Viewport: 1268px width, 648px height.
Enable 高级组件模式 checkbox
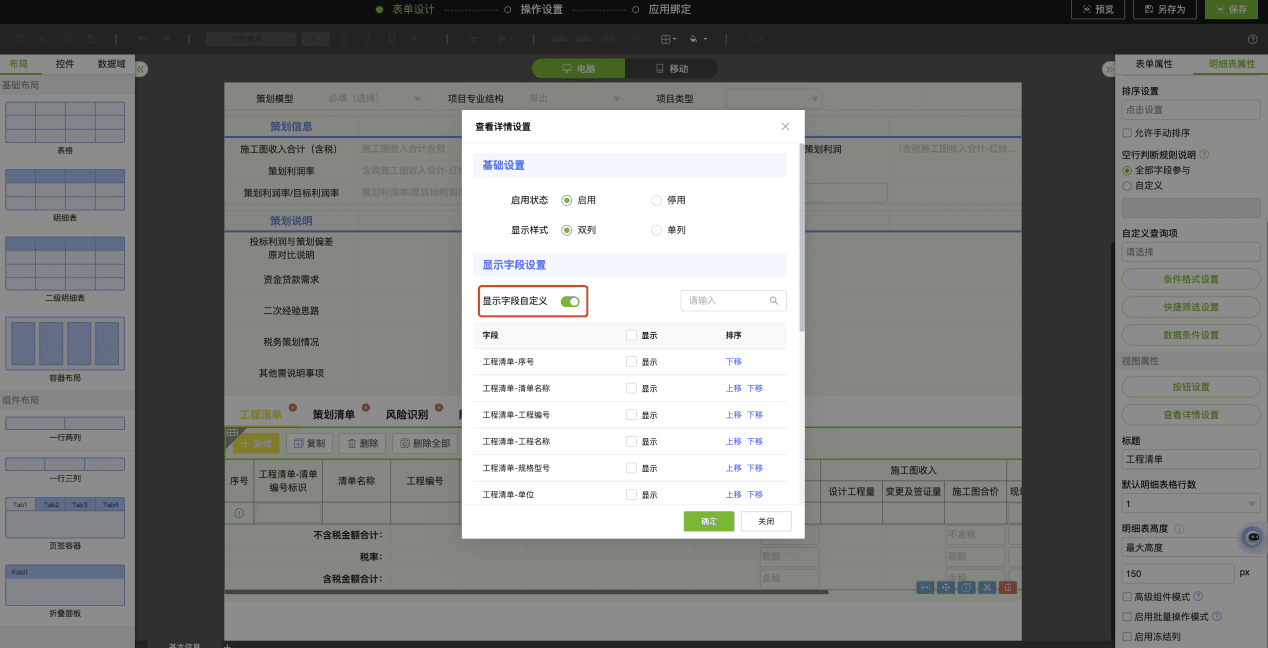click(1127, 597)
